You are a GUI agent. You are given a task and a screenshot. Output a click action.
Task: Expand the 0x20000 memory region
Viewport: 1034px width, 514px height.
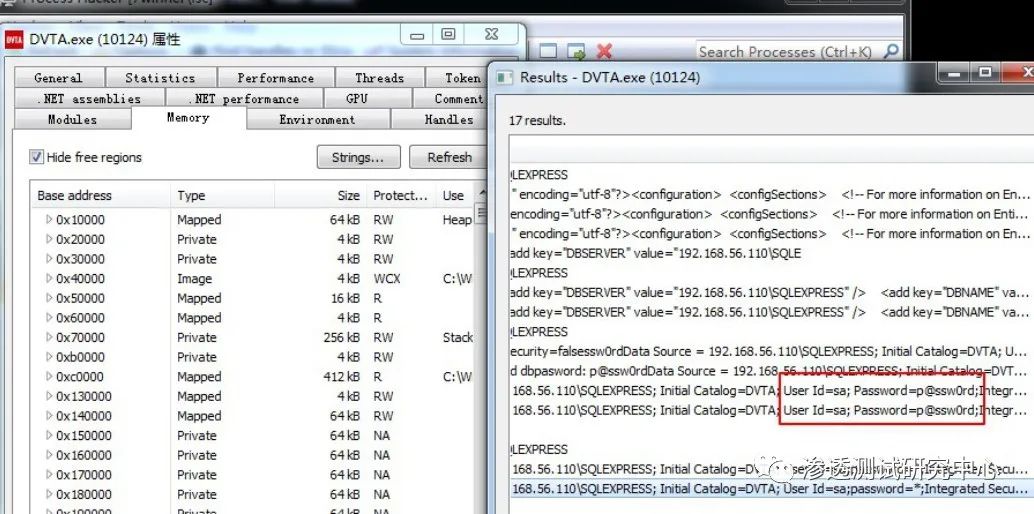[49, 240]
